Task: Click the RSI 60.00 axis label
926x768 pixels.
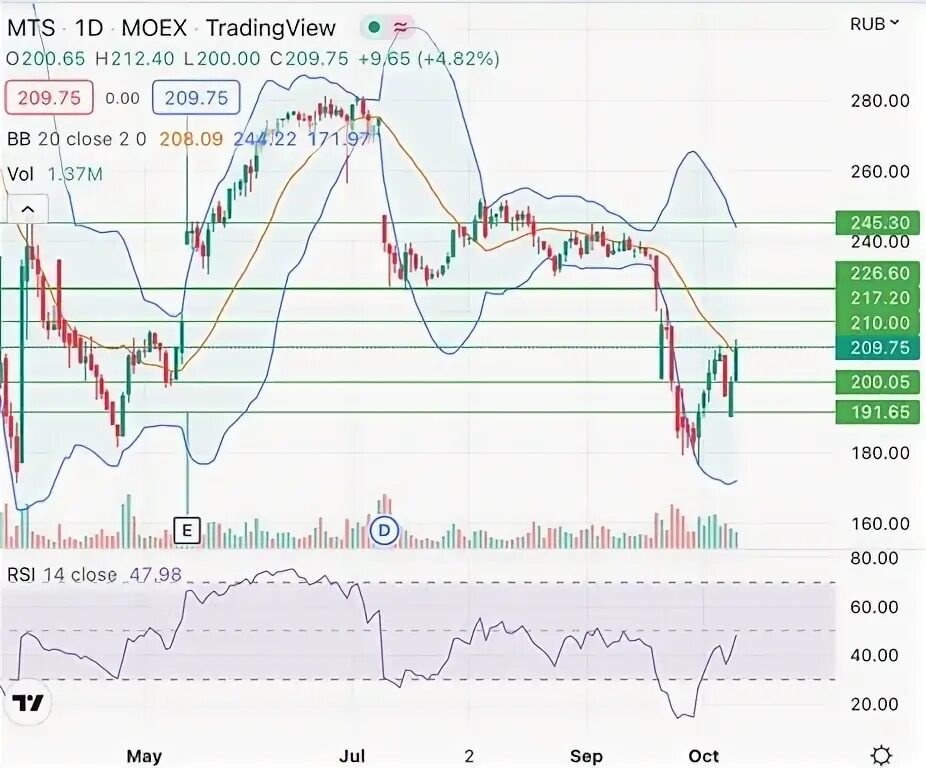Action: point(874,607)
